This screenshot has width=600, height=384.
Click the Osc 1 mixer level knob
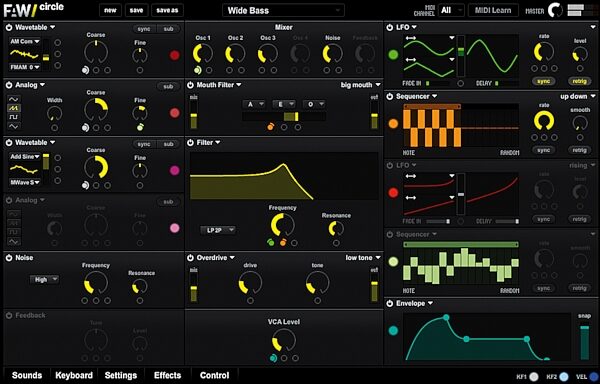pos(203,54)
